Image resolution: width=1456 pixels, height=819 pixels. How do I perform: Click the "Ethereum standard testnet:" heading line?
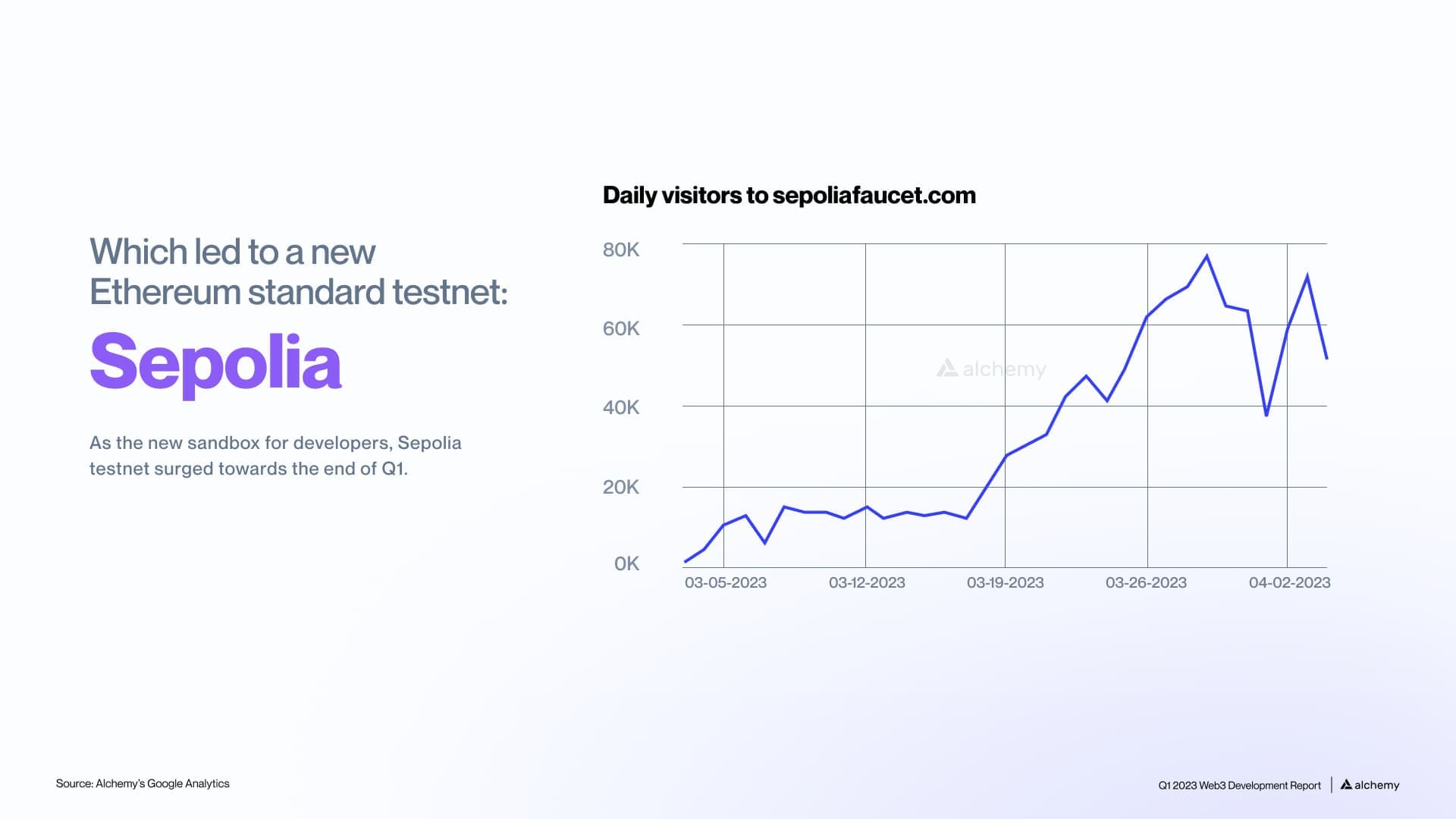coord(299,292)
